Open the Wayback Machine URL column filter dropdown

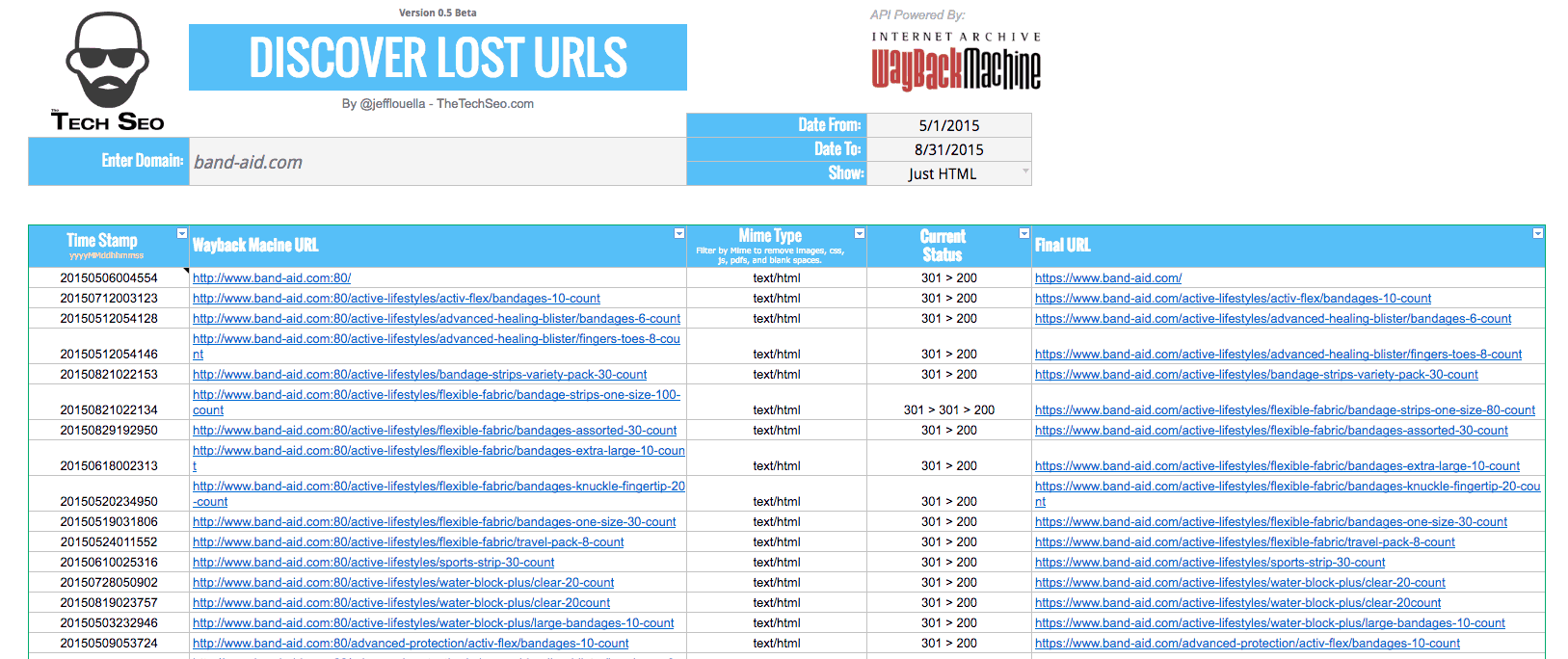coord(679,234)
